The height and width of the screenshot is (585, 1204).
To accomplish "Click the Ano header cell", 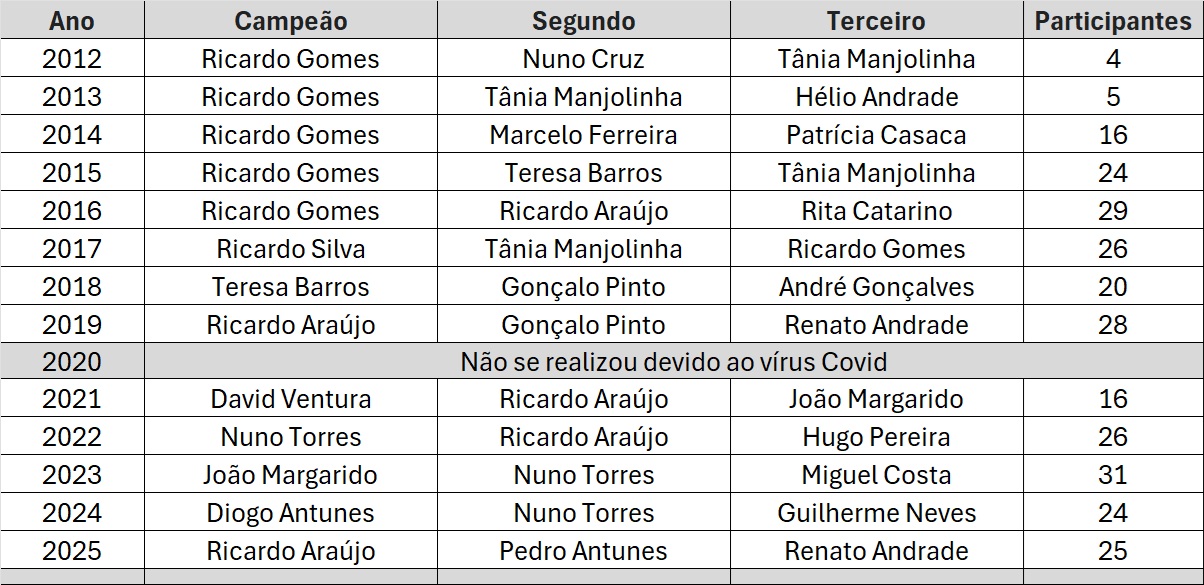I will point(72,21).
